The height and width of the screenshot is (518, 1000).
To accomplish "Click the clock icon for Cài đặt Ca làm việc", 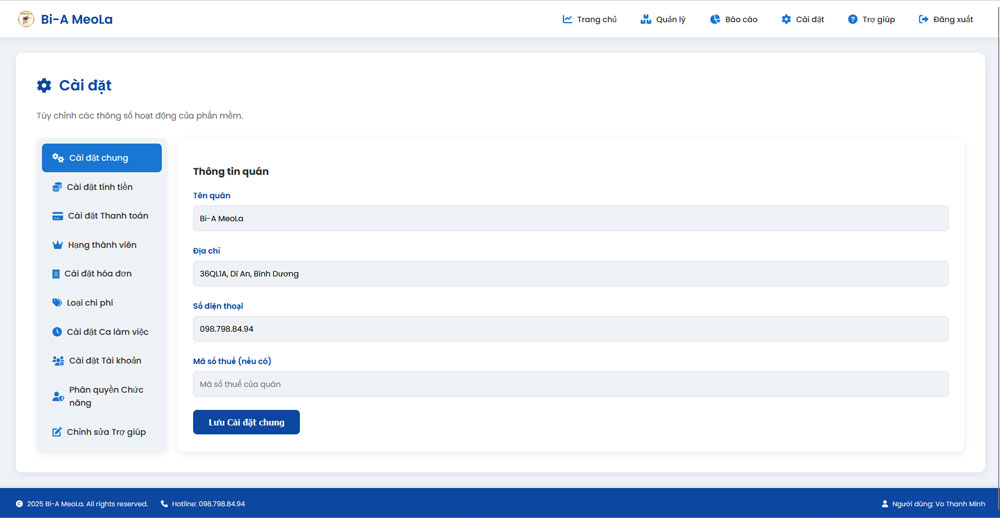I will [x=57, y=331].
